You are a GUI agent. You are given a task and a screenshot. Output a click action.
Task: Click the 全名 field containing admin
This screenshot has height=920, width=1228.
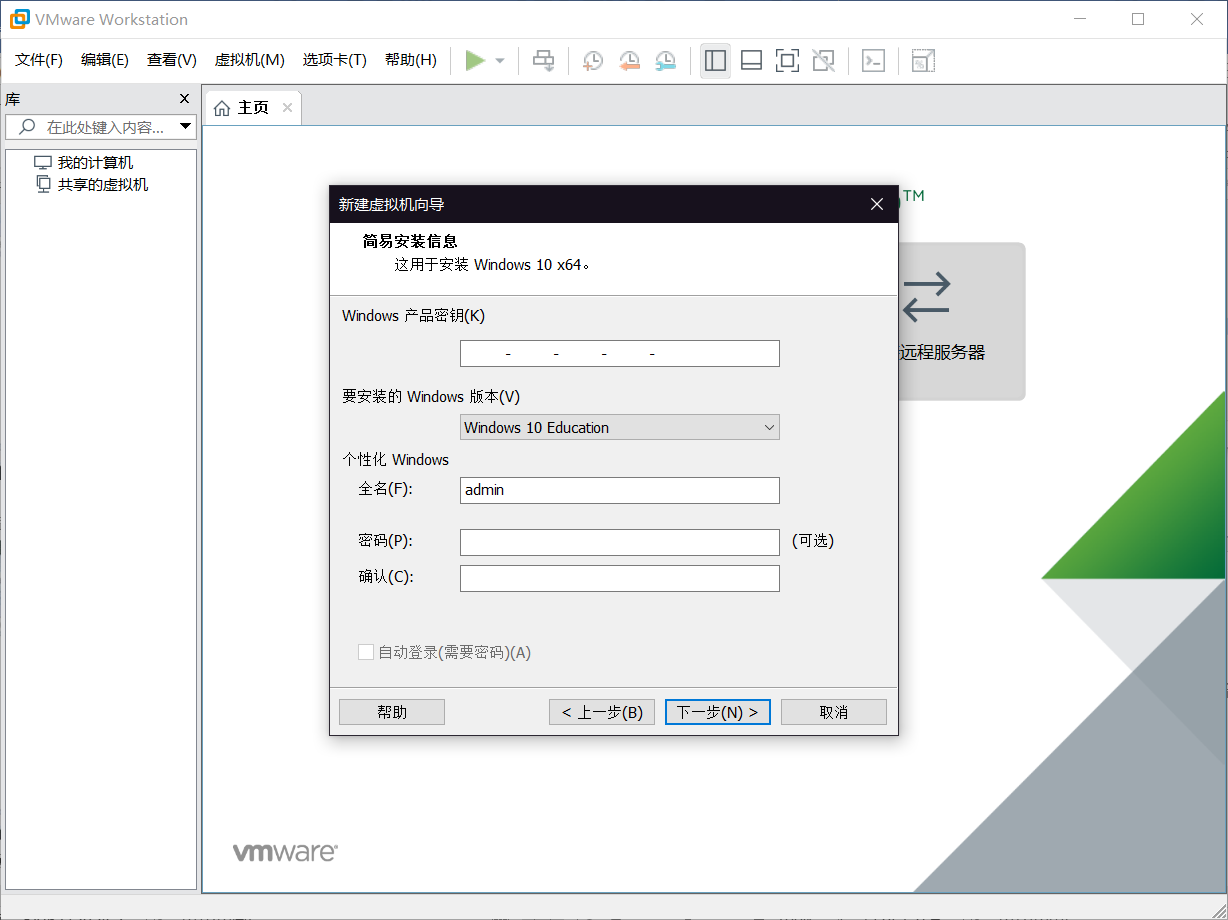point(620,490)
